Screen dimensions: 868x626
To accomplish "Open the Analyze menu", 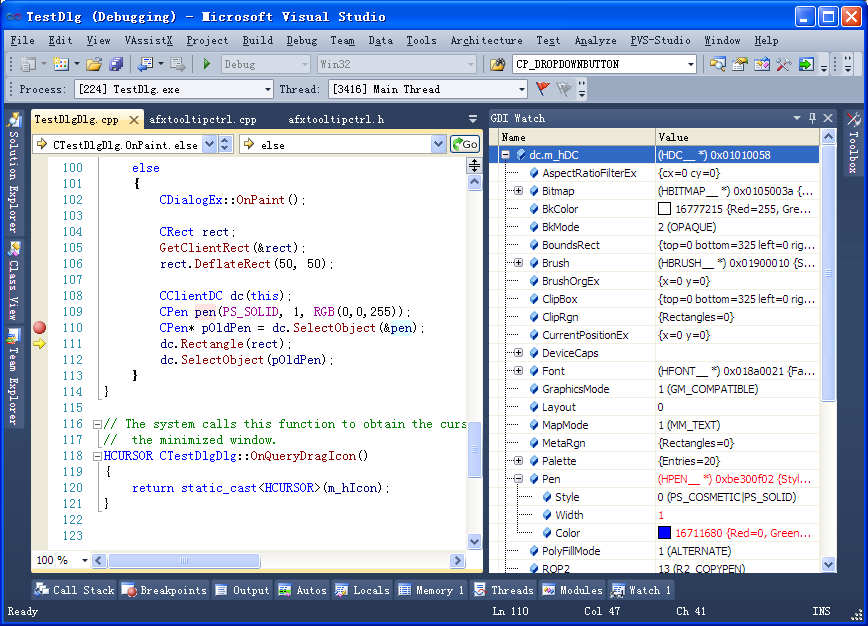I will pyautogui.click(x=596, y=40).
